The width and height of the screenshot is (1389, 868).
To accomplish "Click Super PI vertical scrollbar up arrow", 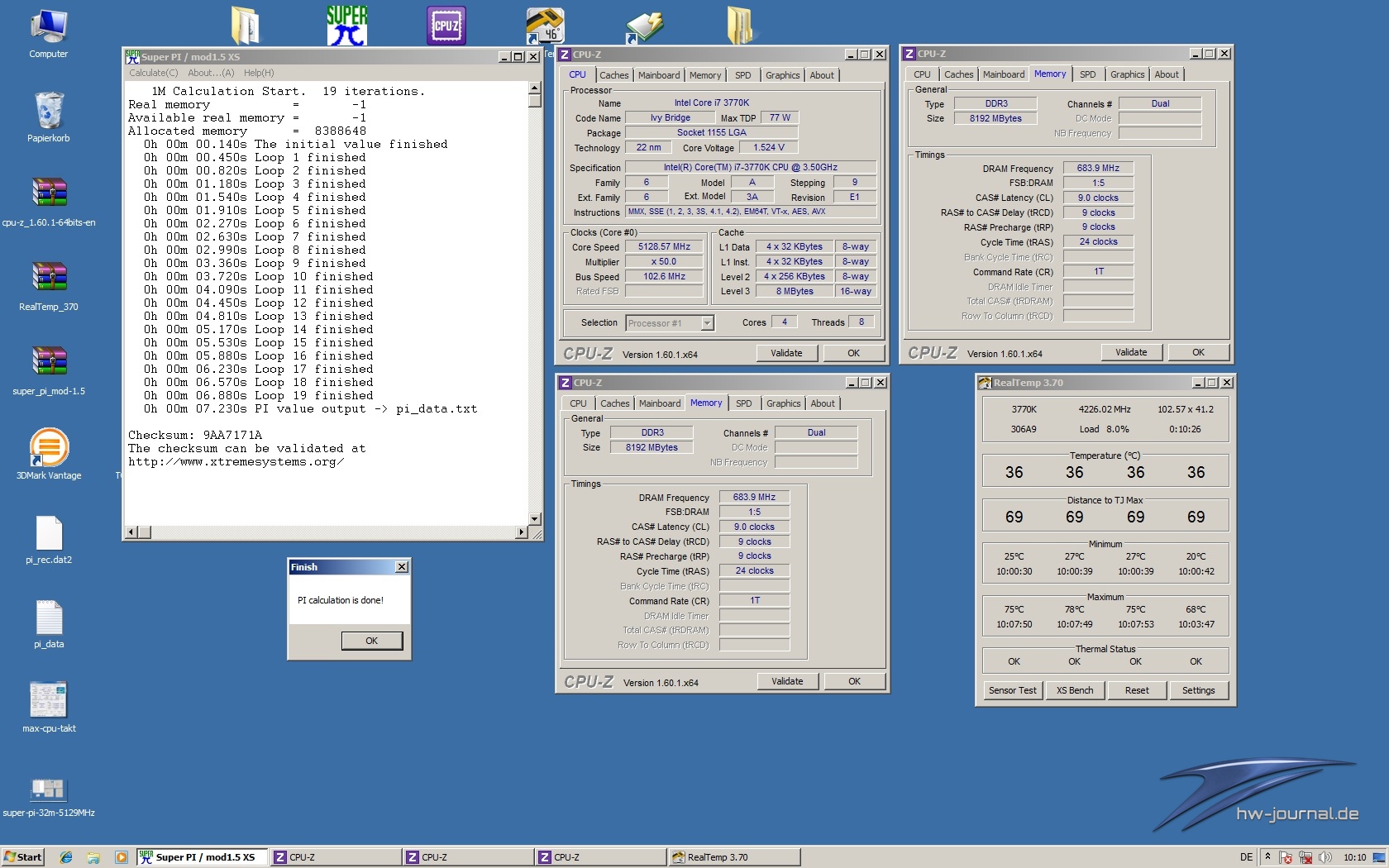I will point(535,87).
